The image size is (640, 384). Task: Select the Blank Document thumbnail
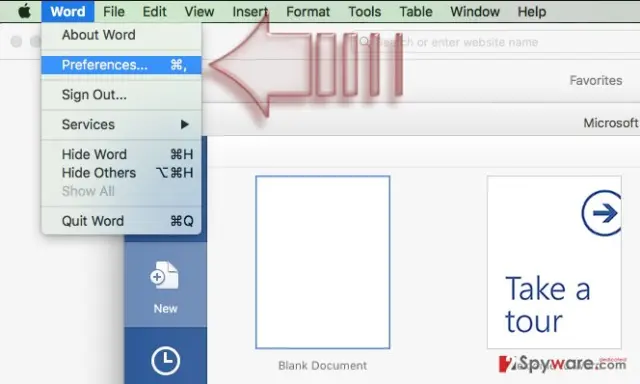322,262
